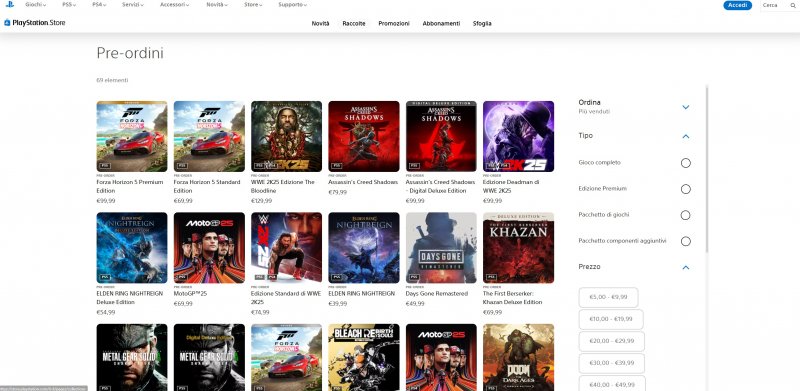This screenshot has width=800, height=391.
Task: Filter by price €20,00 - €29,99
Action: 611,341
